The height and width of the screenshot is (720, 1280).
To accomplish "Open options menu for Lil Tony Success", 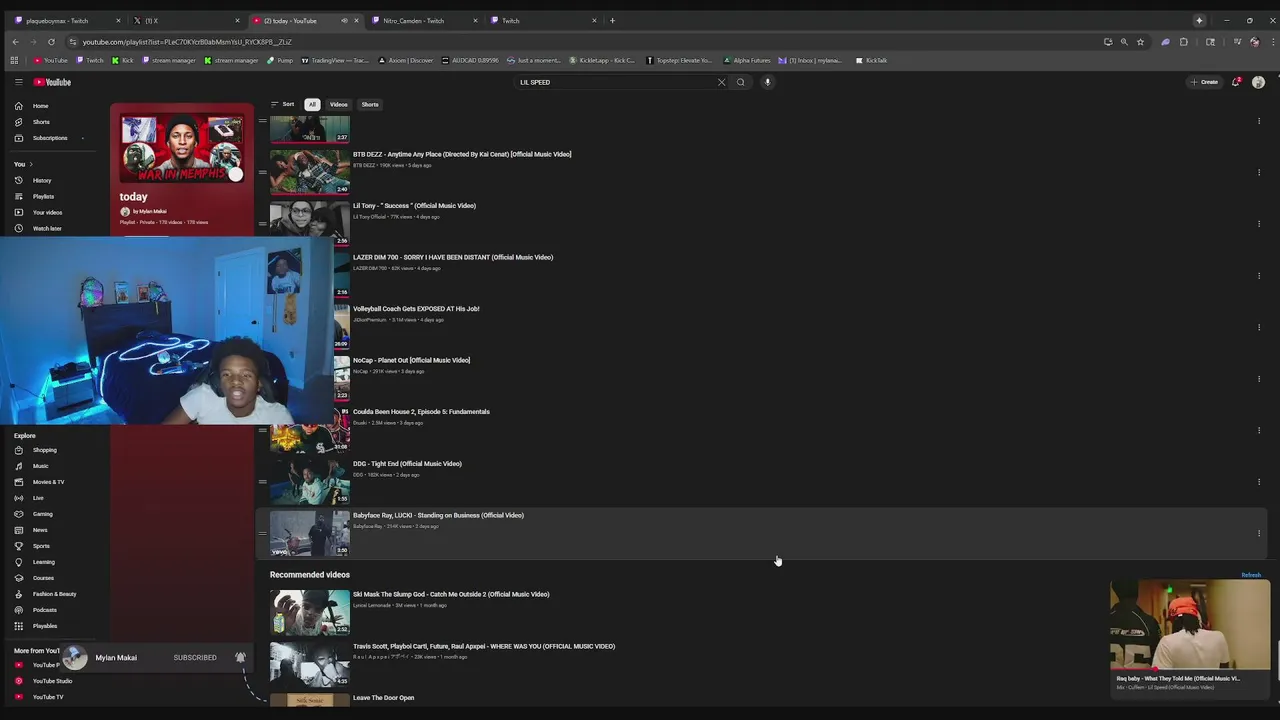I will coord(1259,224).
